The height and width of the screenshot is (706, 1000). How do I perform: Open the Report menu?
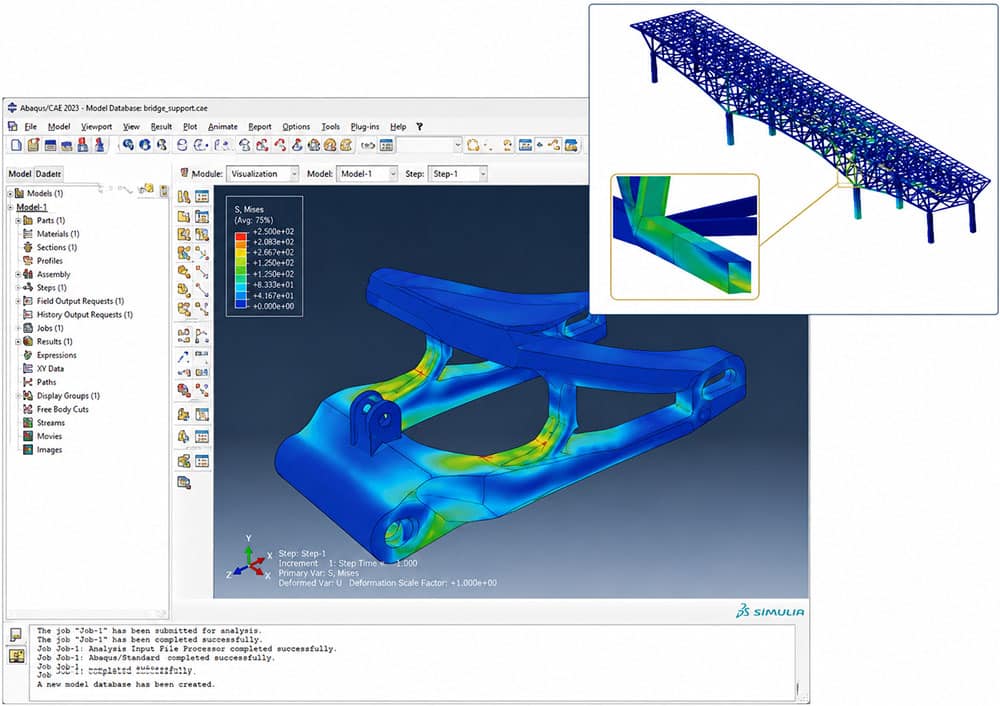coord(260,127)
